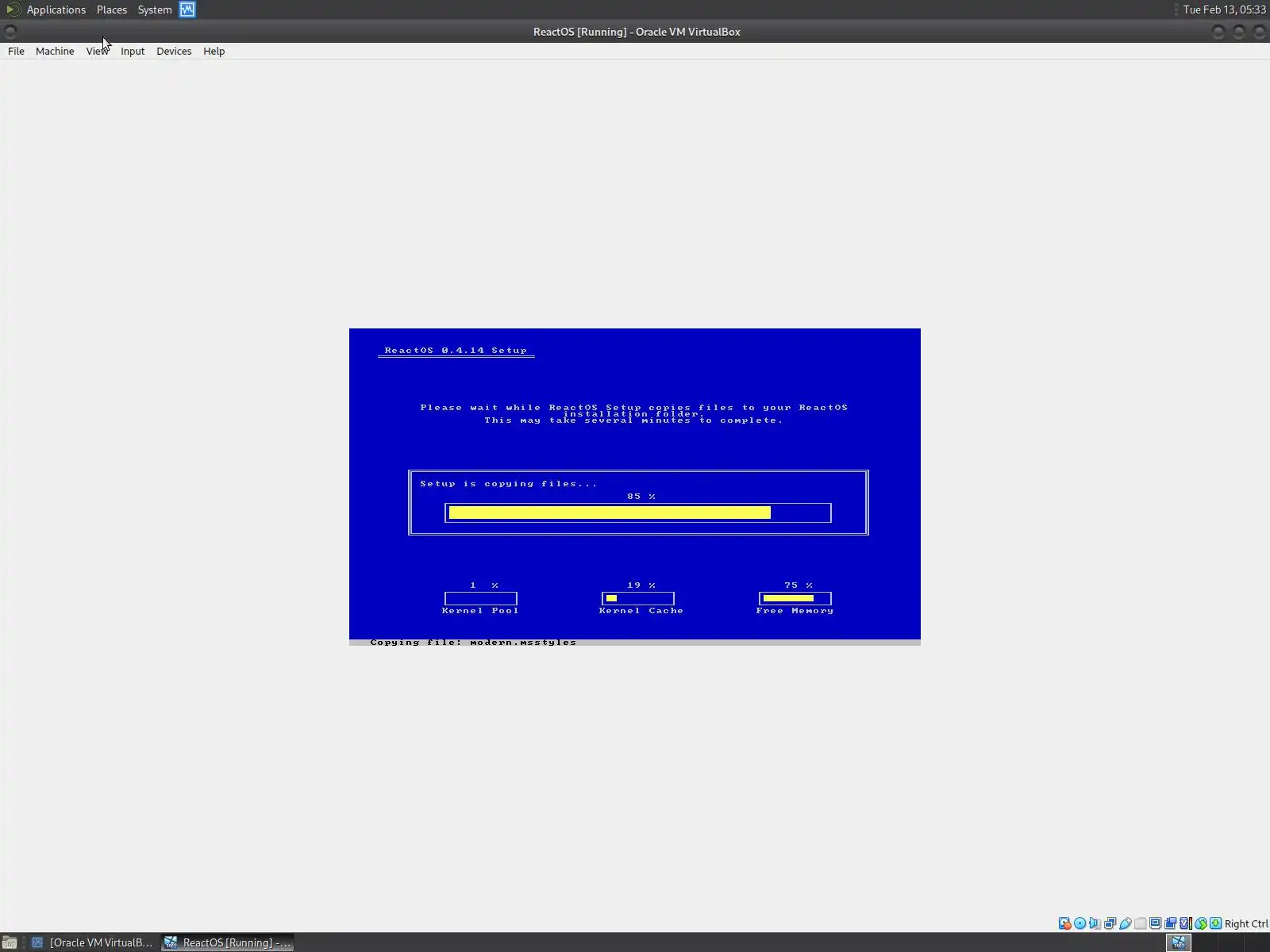
Task: Open the Input menu
Action: tap(133, 51)
